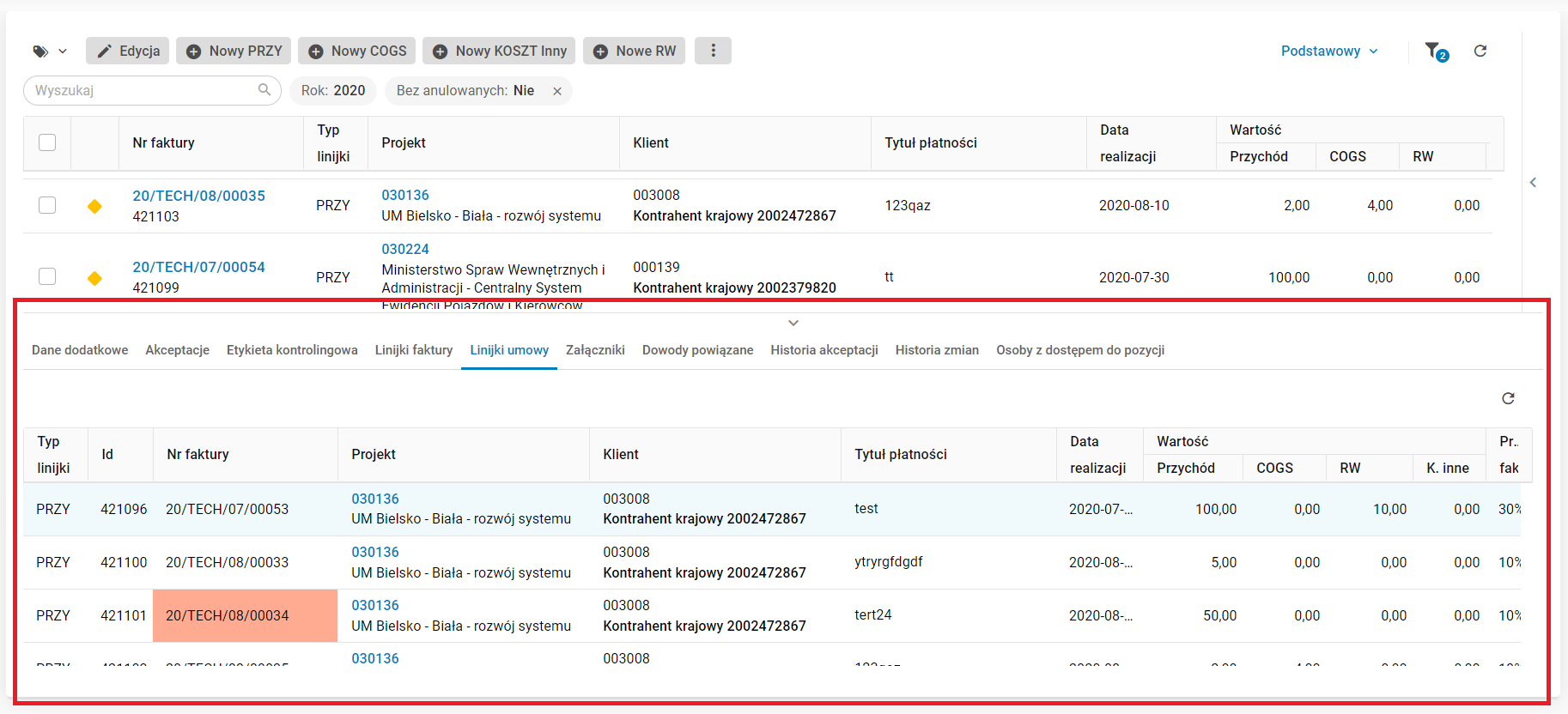Click date 2020-07-30 in top table
The height and width of the screenshot is (714, 1568).
[1134, 277]
